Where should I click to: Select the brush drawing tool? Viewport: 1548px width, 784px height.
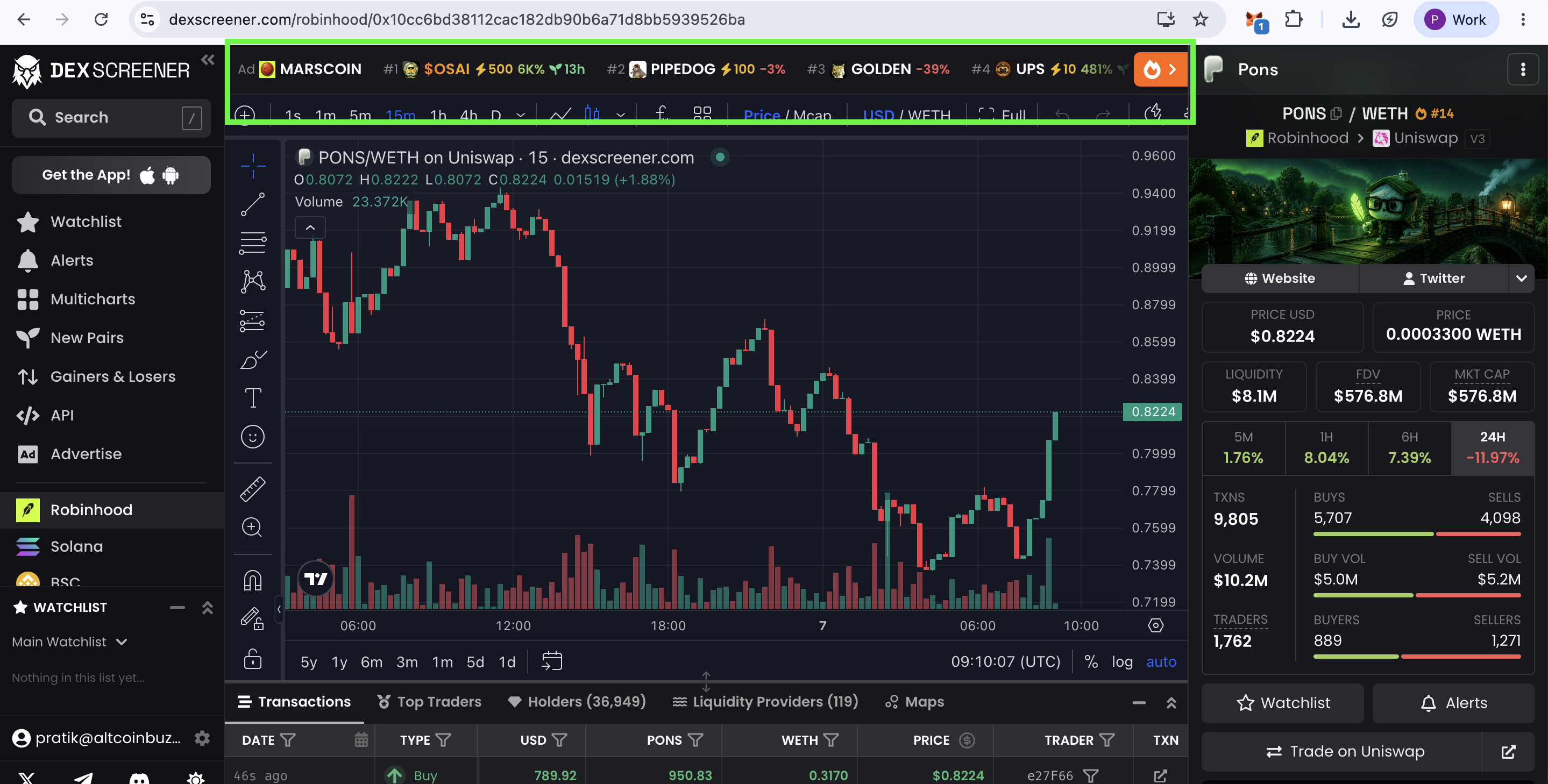pyautogui.click(x=253, y=359)
